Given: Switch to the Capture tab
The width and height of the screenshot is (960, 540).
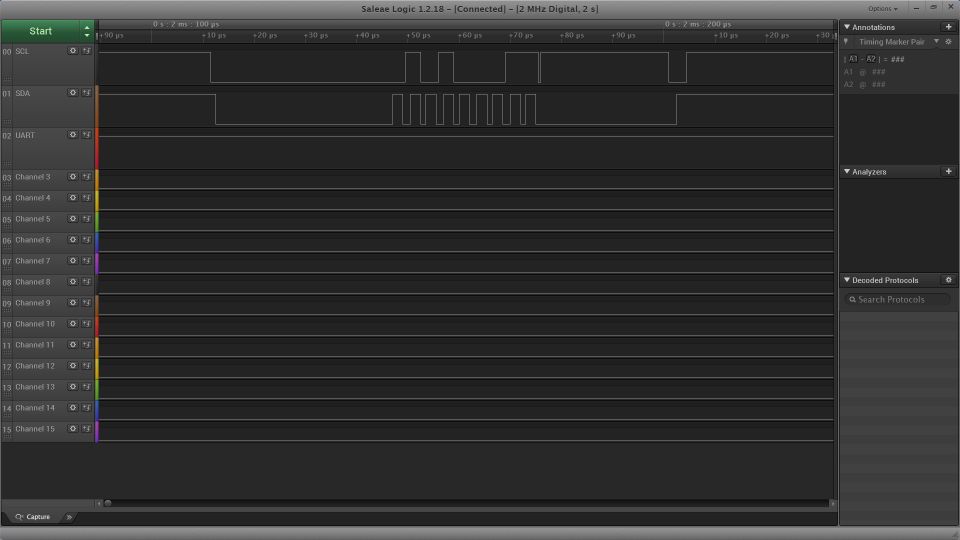Looking at the screenshot, I should pos(33,517).
